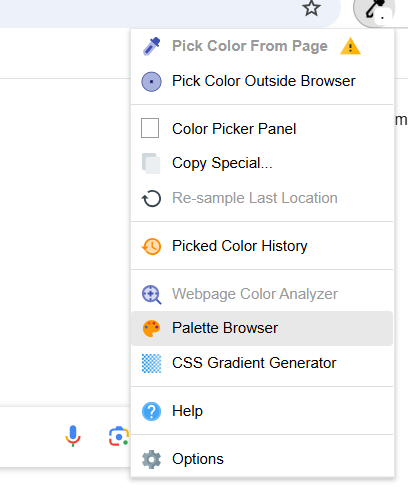Viewport: 408px width, 488px height.
Task: Launch CSS Gradient Generator
Action: tap(262, 363)
